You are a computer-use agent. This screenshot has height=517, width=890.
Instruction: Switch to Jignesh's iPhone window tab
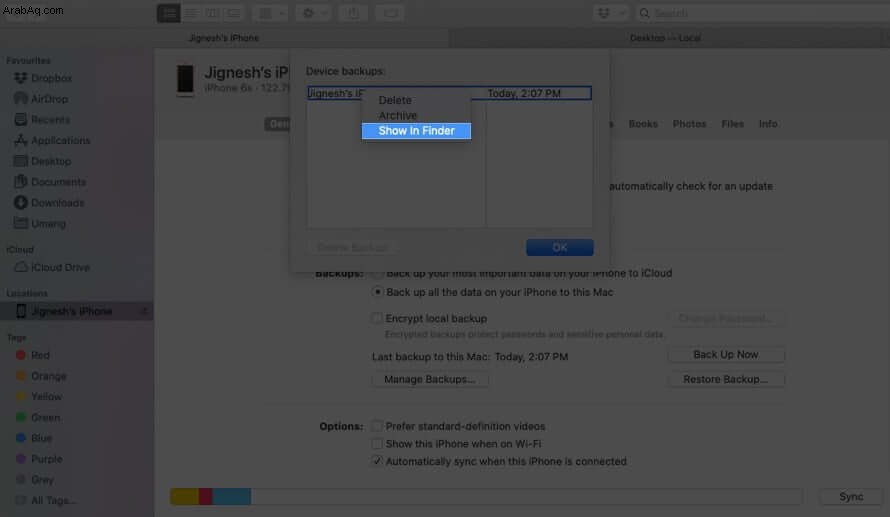pos(224,38)
